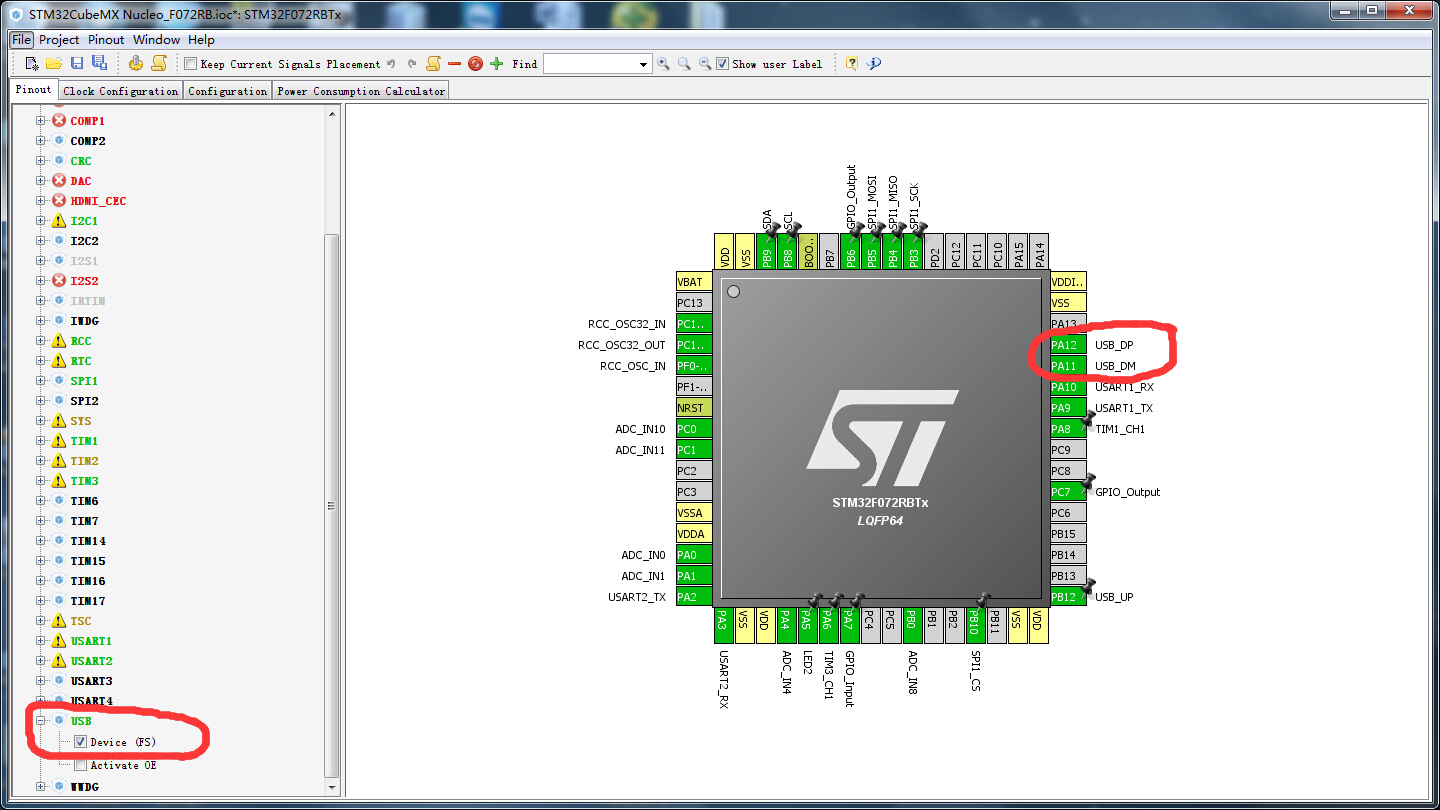This screenshot has width=1440, height=810.
Task: Click the single floppy Save Project icon
Action: (x=77, y=64)
